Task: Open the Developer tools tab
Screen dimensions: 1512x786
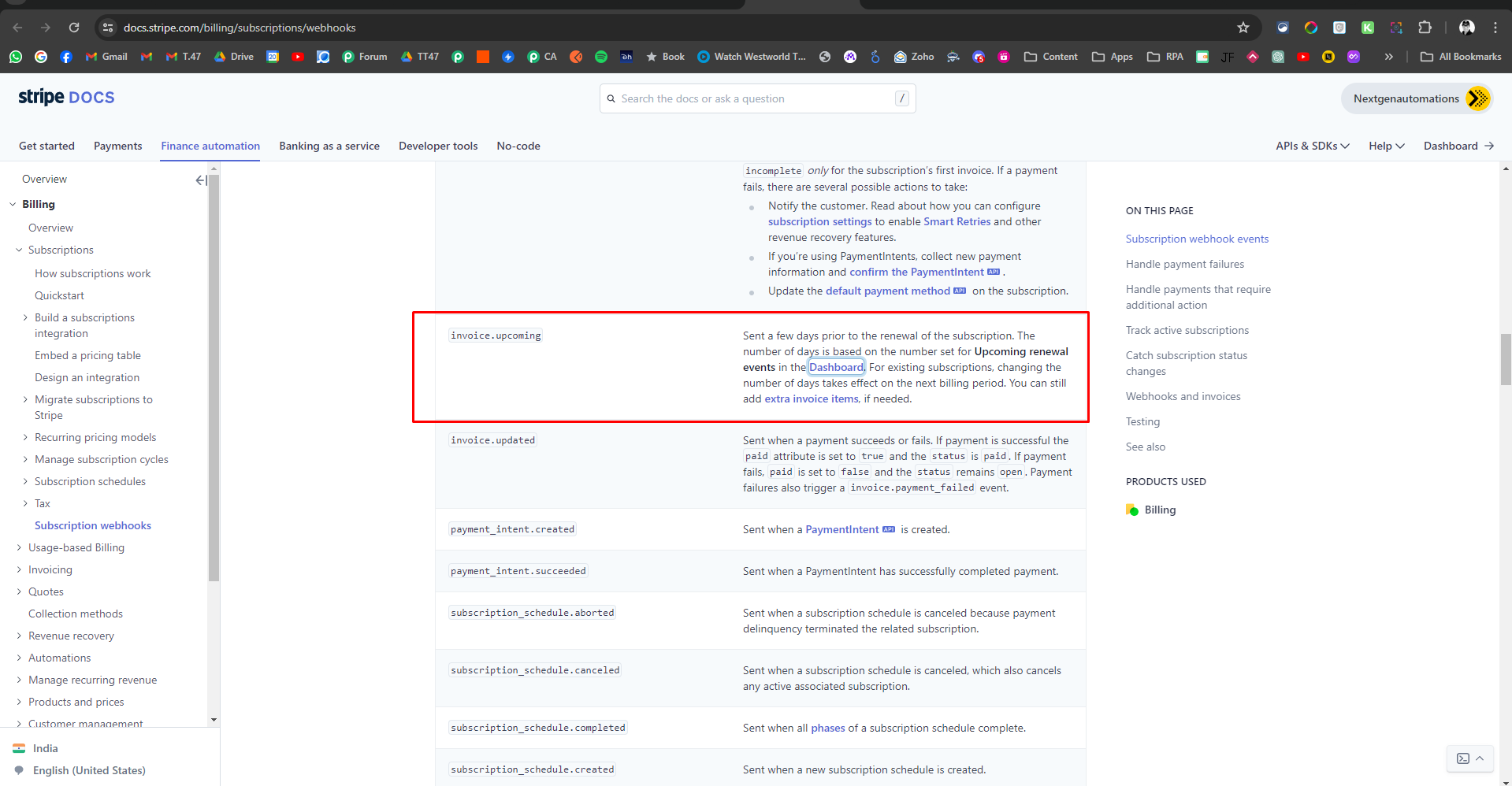Action: tap(438, 146)
